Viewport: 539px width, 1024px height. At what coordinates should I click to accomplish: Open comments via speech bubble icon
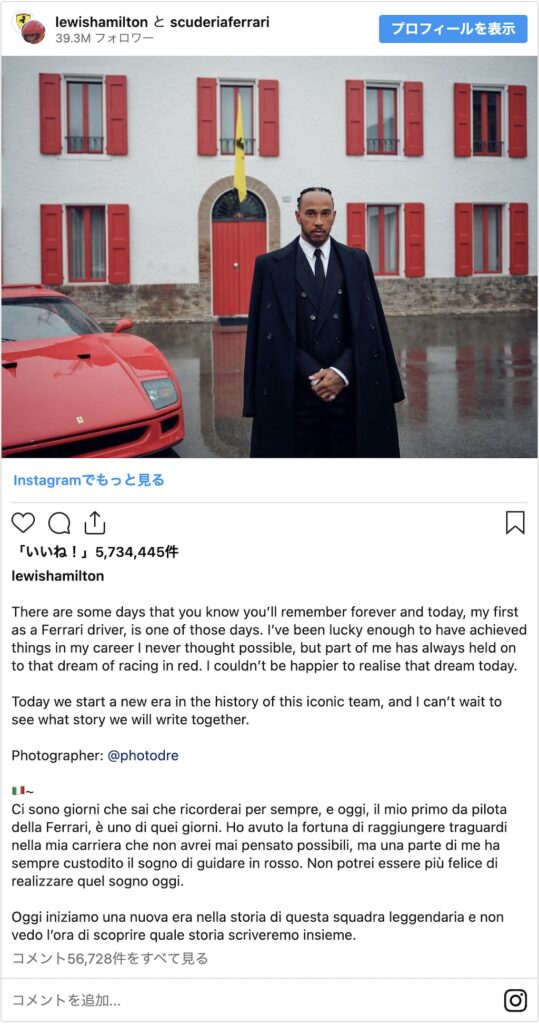(x=59, y=522)
